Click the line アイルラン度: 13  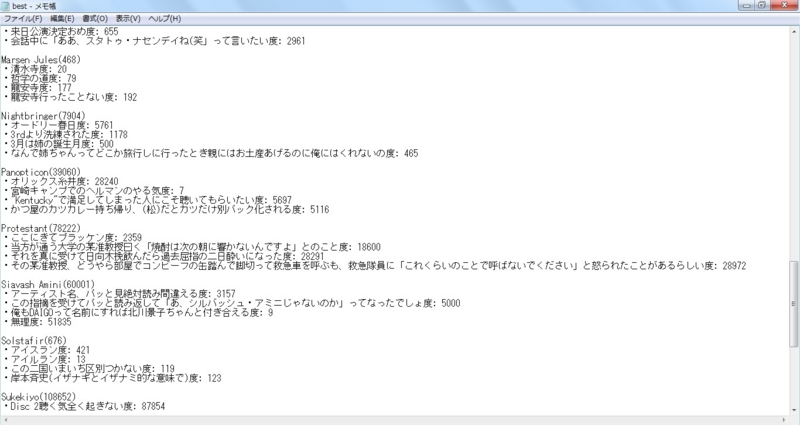point(44,359)
